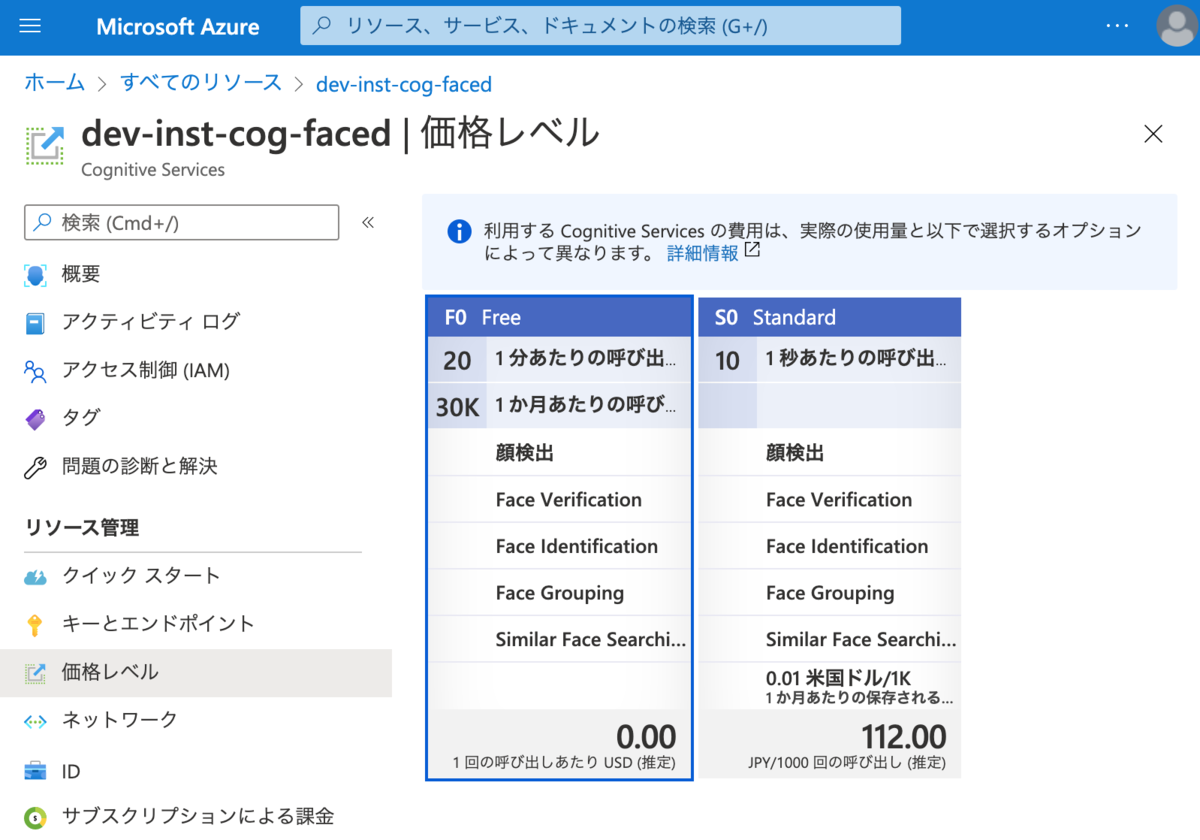
Task: Click the external link icon after 詳細情報
Action: [753, 251]
